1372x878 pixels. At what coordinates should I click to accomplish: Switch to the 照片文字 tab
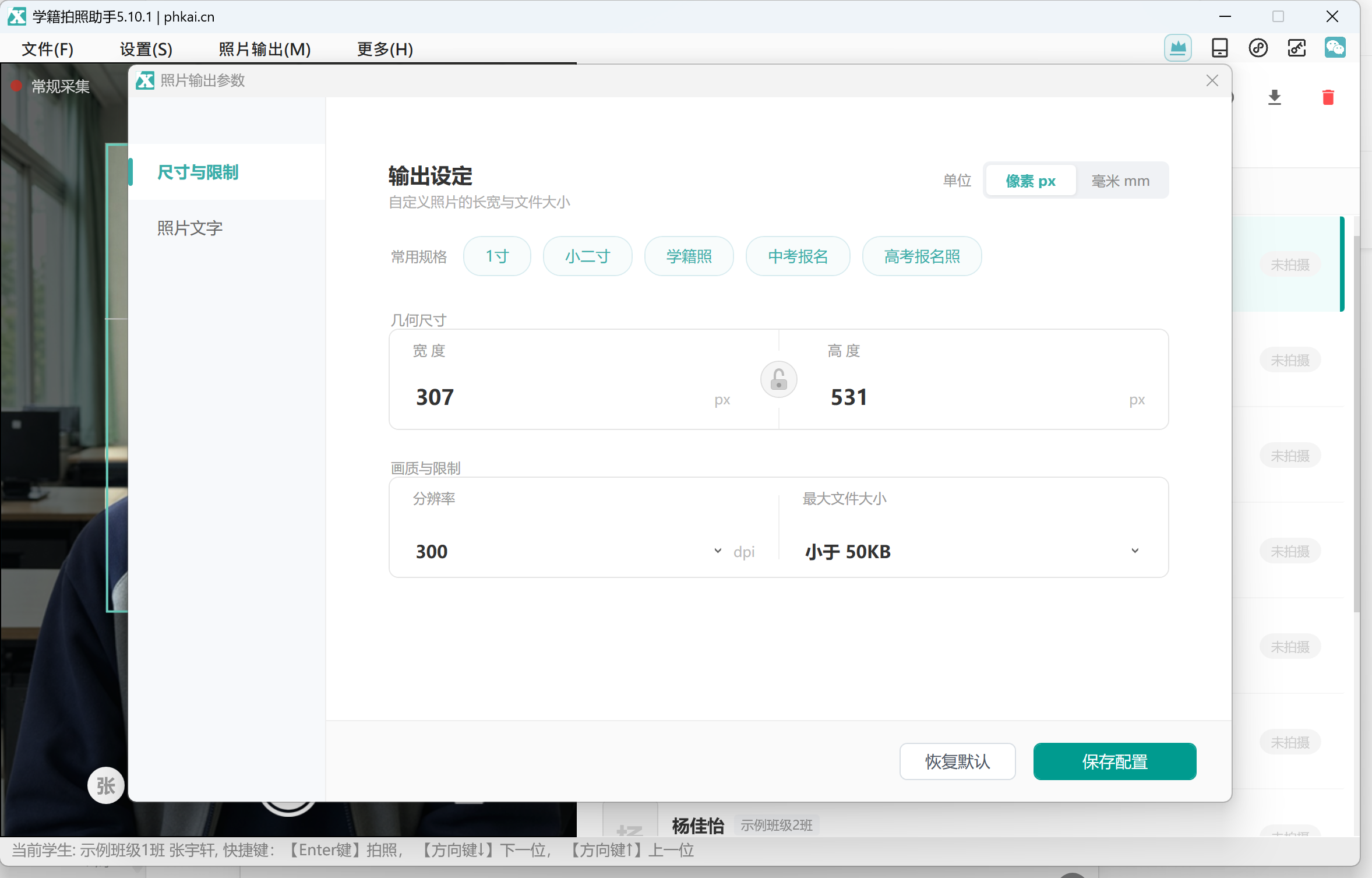pos(227,228)
